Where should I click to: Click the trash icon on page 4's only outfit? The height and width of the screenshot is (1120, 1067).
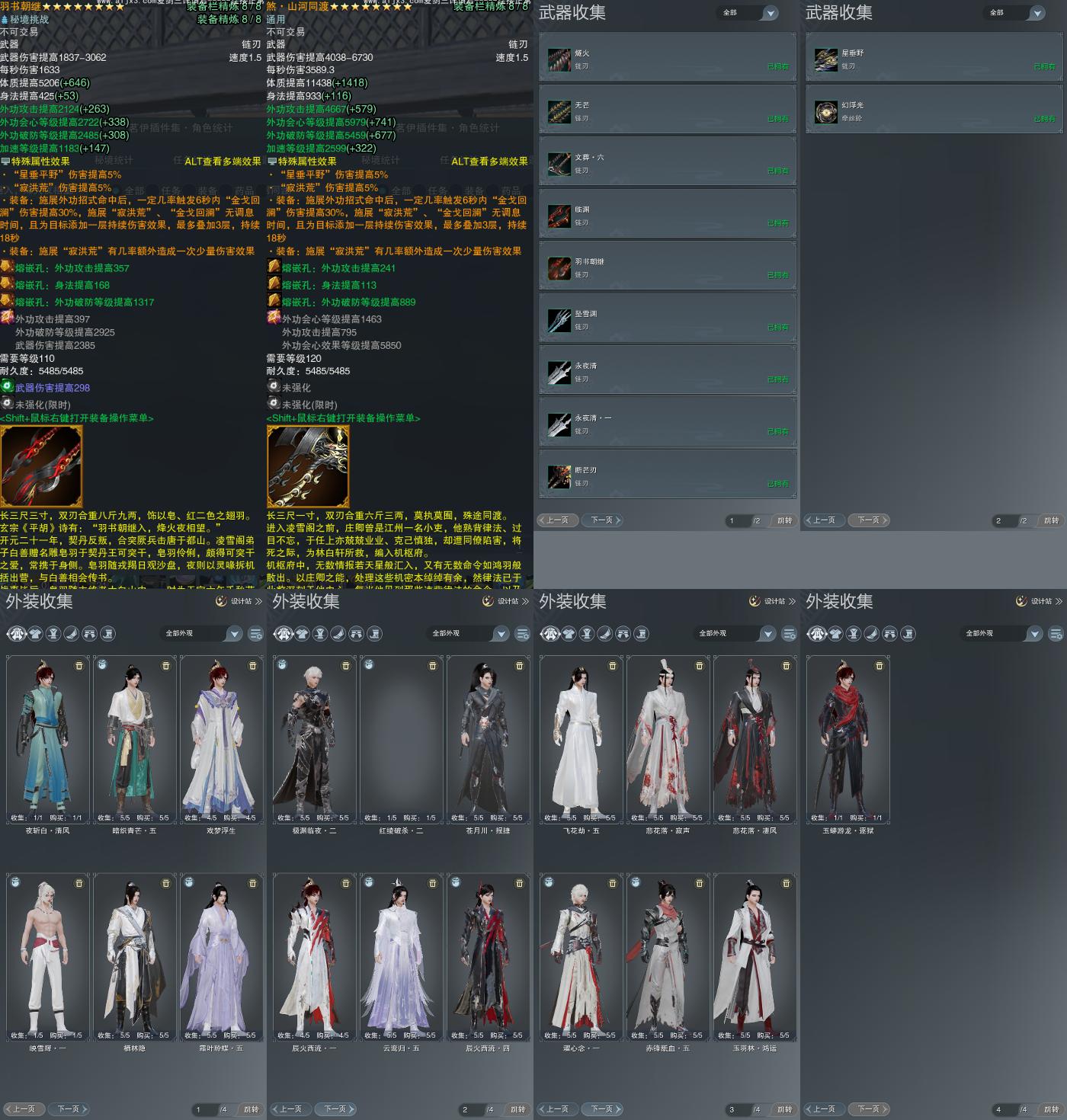[x=880, y=666]
